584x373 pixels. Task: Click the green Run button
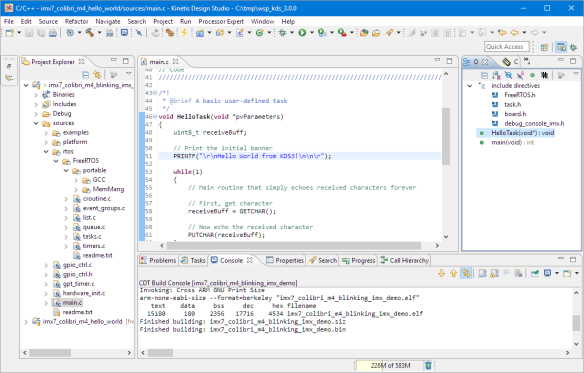(302, 33)
